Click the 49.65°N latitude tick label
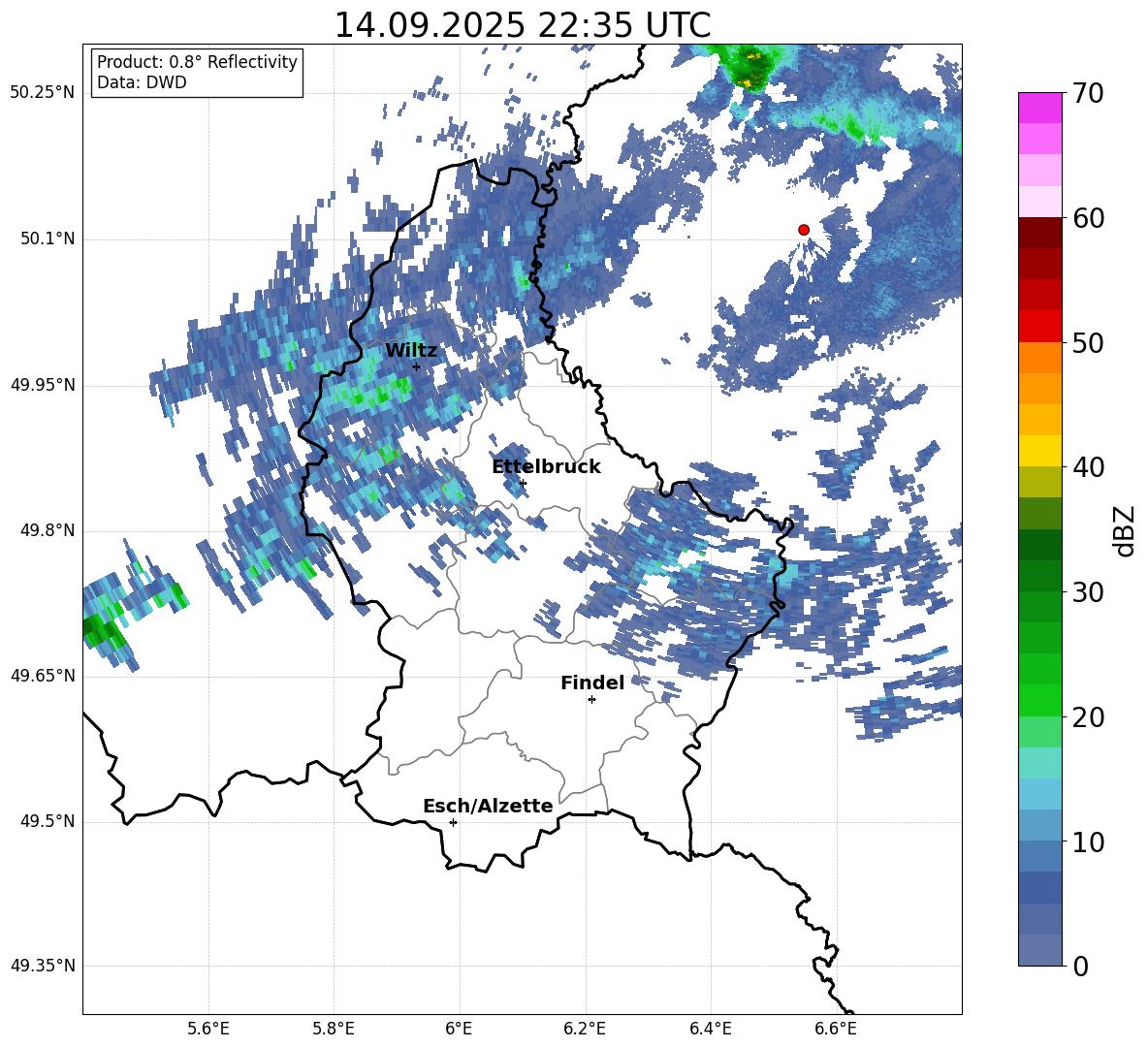The height and width of the screenshot is (1048, 1148). pyautogui.click(x=43, y=676)
